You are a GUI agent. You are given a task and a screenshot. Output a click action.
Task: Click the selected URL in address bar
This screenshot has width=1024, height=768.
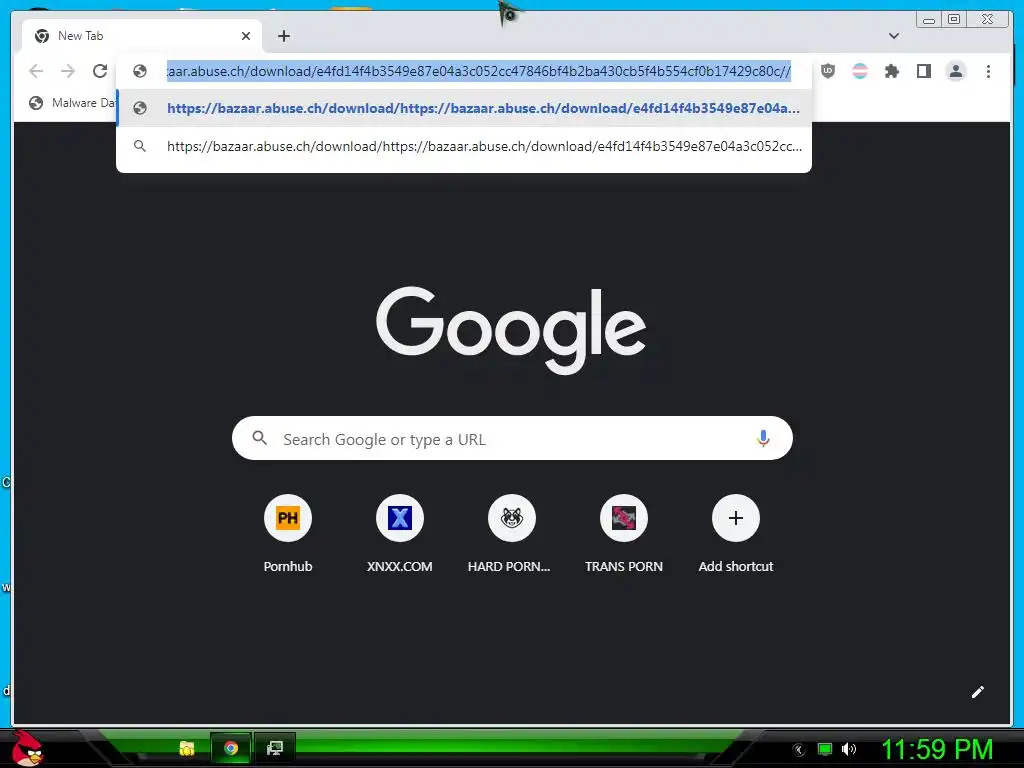coord(479,71)
